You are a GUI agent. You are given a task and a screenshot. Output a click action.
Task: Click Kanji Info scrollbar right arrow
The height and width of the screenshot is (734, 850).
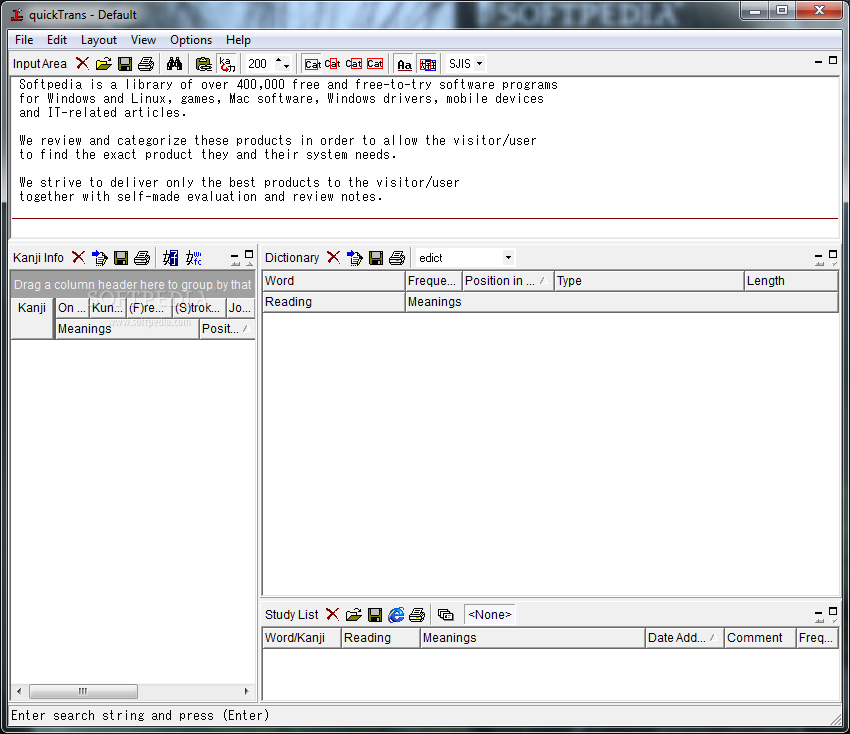247,691
